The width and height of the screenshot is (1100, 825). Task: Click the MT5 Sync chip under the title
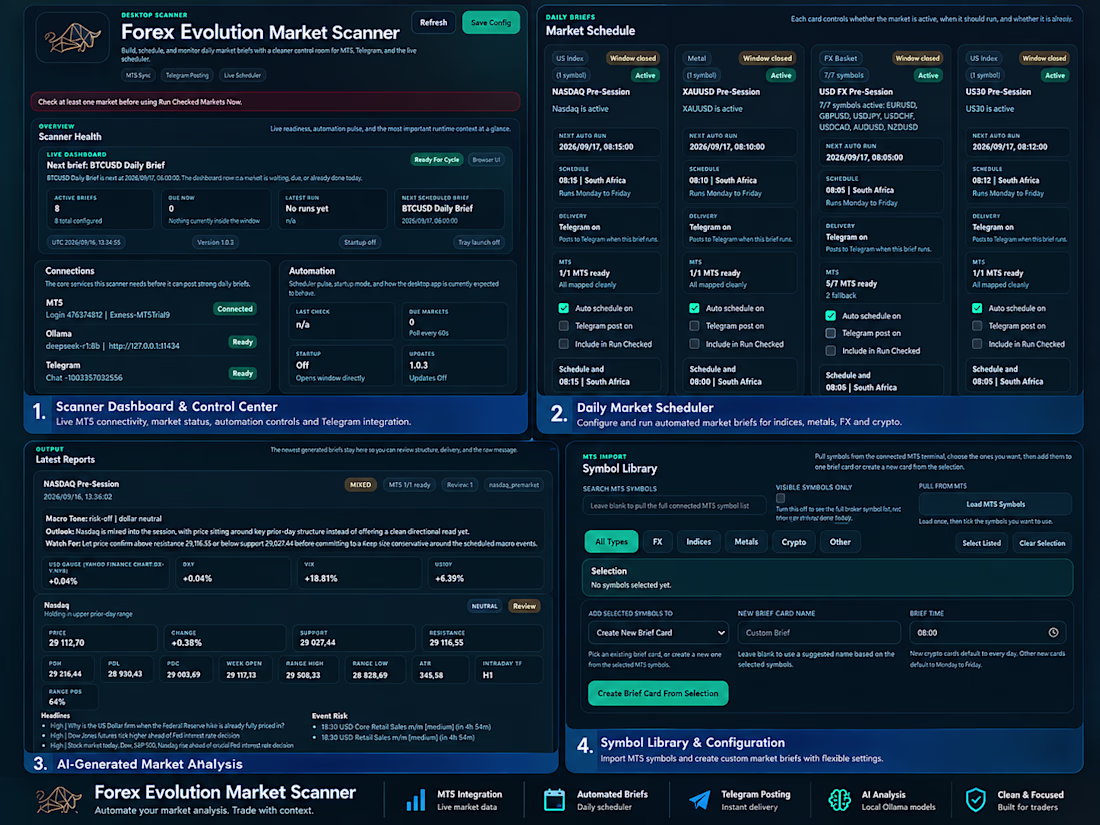(x=138, y=75)
